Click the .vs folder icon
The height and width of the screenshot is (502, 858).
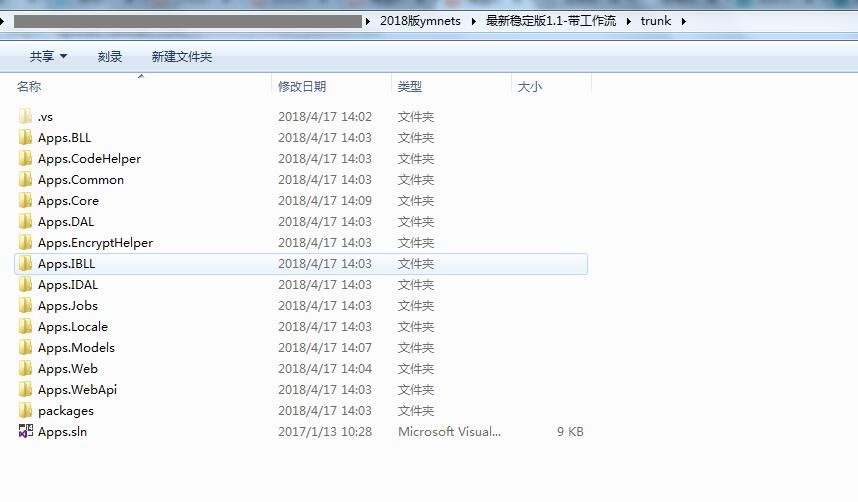[x=25, y=116]
